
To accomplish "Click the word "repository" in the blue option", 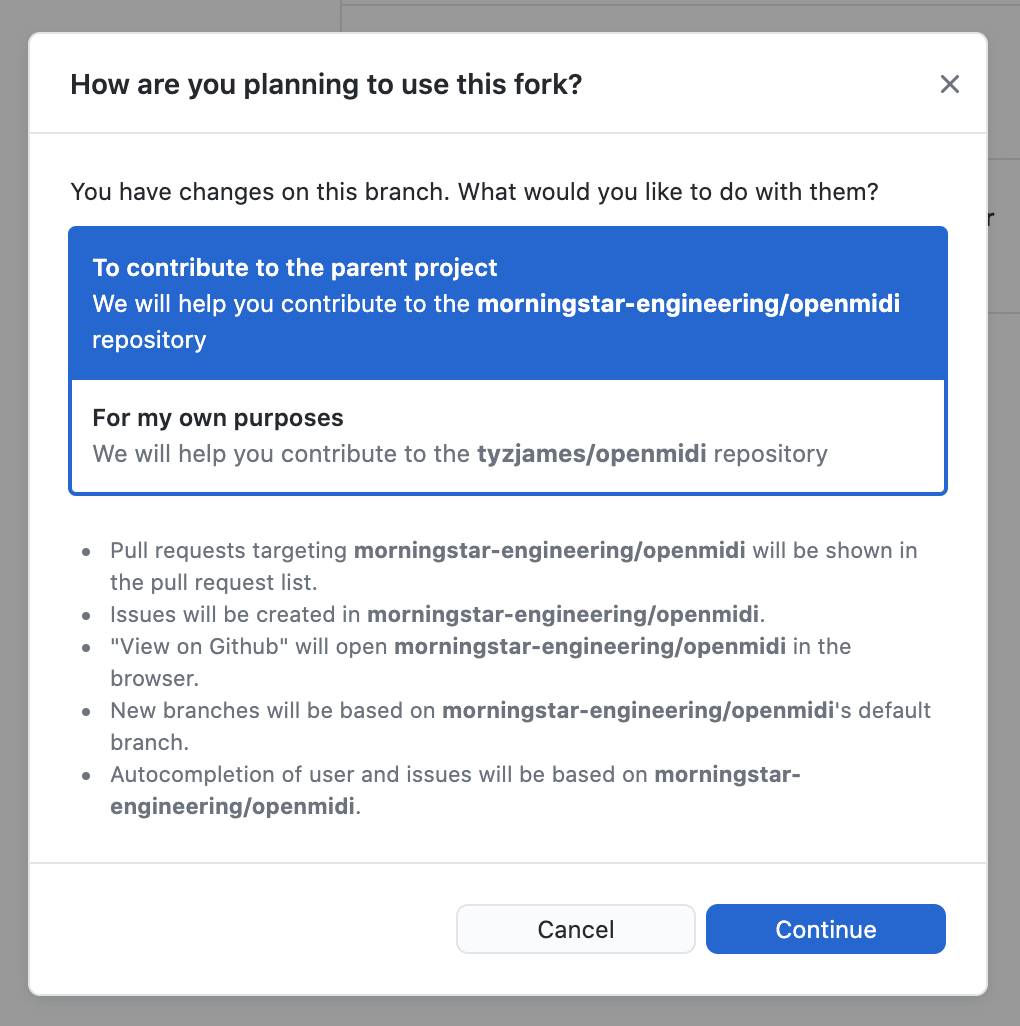I will (x=149, y=340).
